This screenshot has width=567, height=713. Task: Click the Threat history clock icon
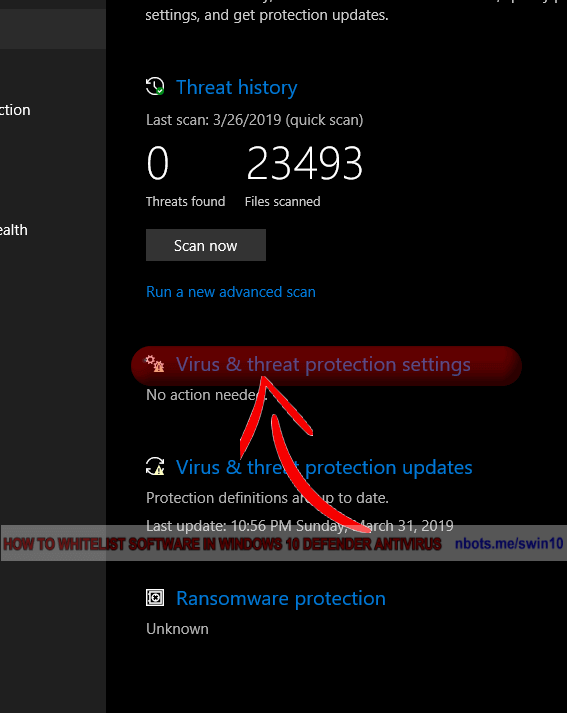click(155, 86)
